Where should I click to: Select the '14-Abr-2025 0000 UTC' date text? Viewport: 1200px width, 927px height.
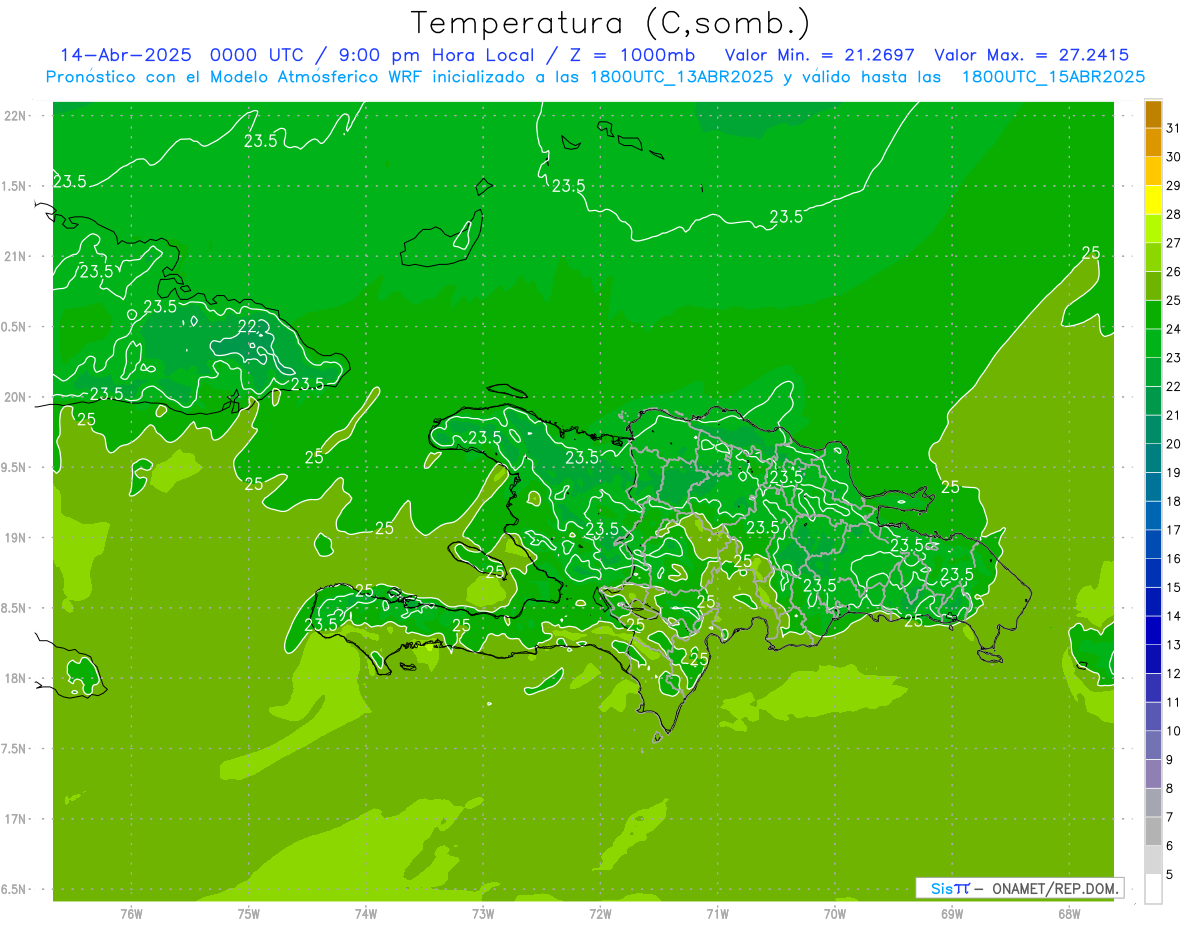pyautogui.click(x=180, y=55)
